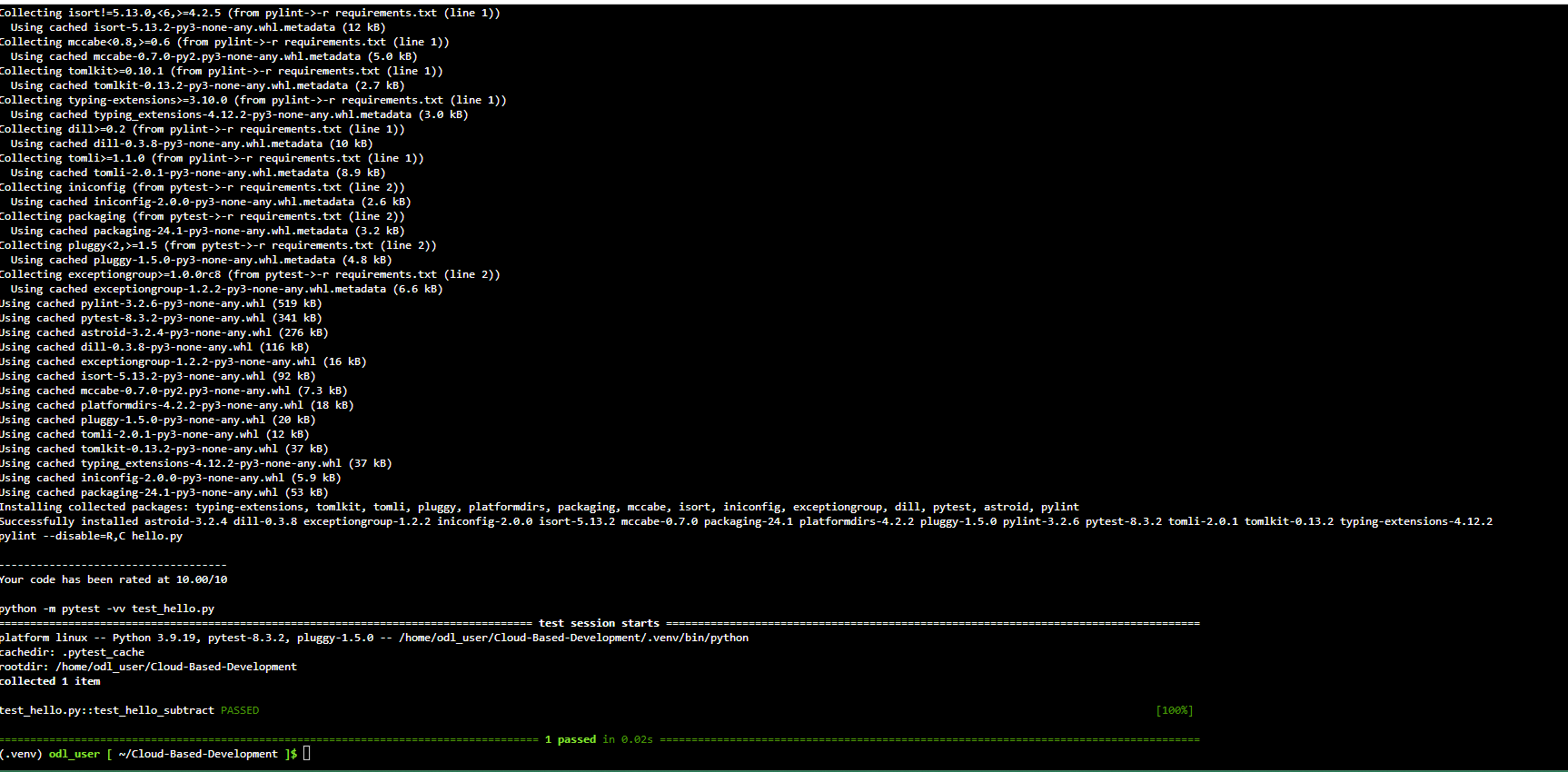Screen dimensions: 1568x772
Task: Click 'Using cached pytest-8.3.2-py3-none-any.whl' line
Action: pos(161,318)
